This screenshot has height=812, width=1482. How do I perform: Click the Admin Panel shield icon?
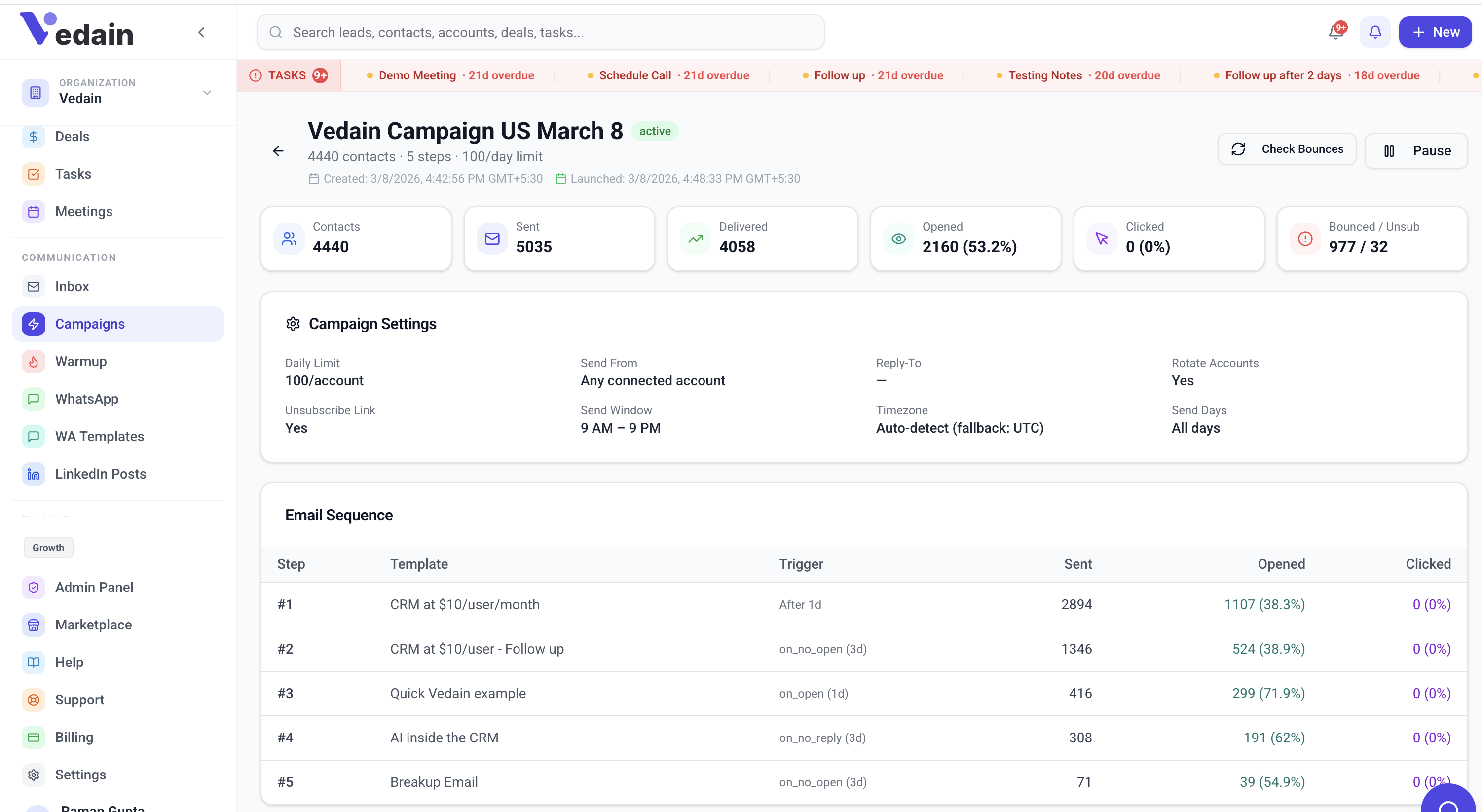(34, 587)
